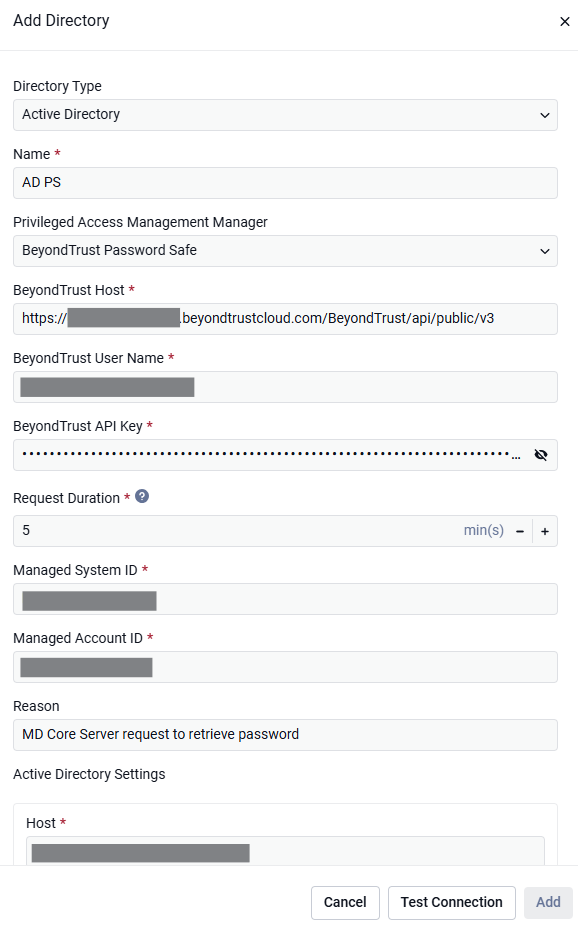Toggle API key visibility eye icon

click(540, 455)
